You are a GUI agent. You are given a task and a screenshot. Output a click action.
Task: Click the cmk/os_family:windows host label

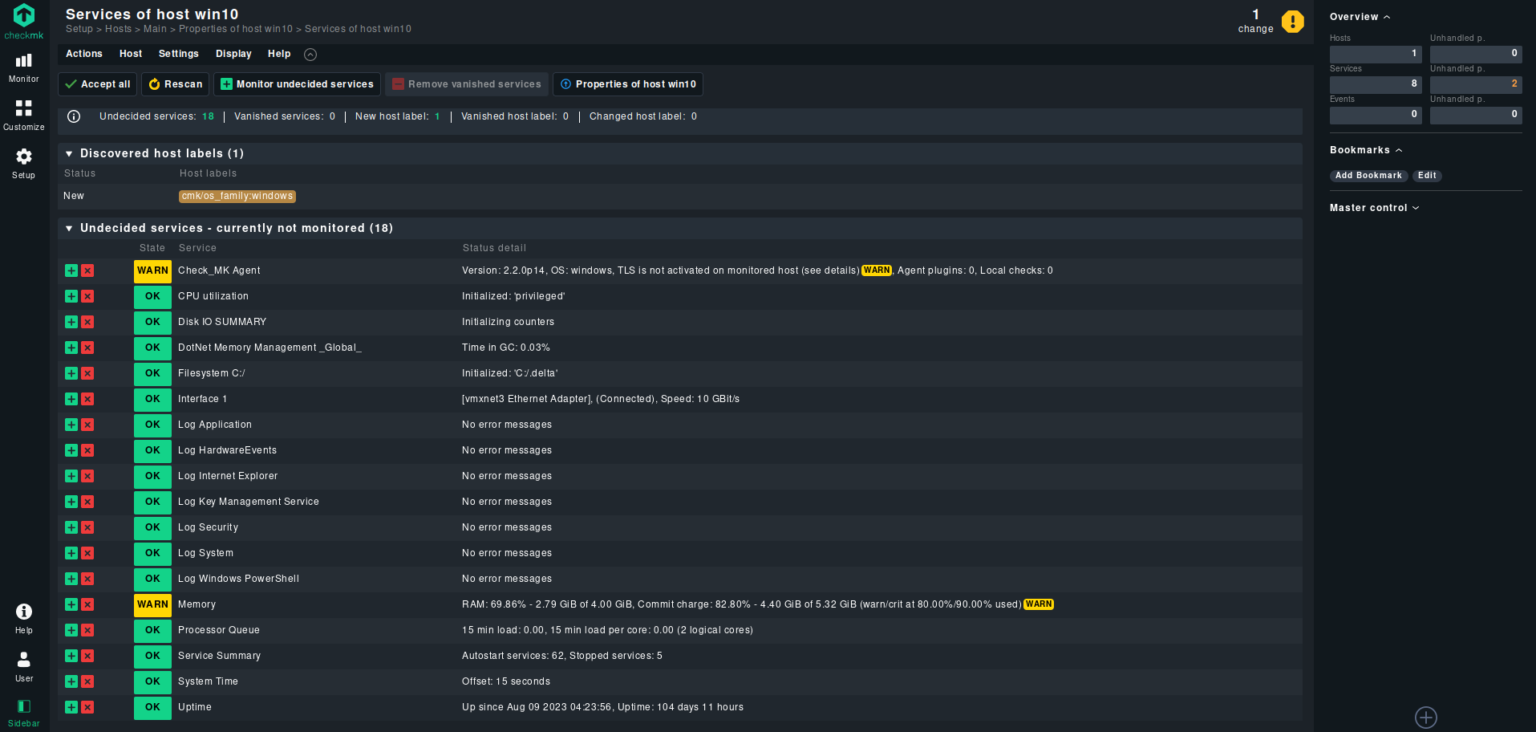click(237, 197)
